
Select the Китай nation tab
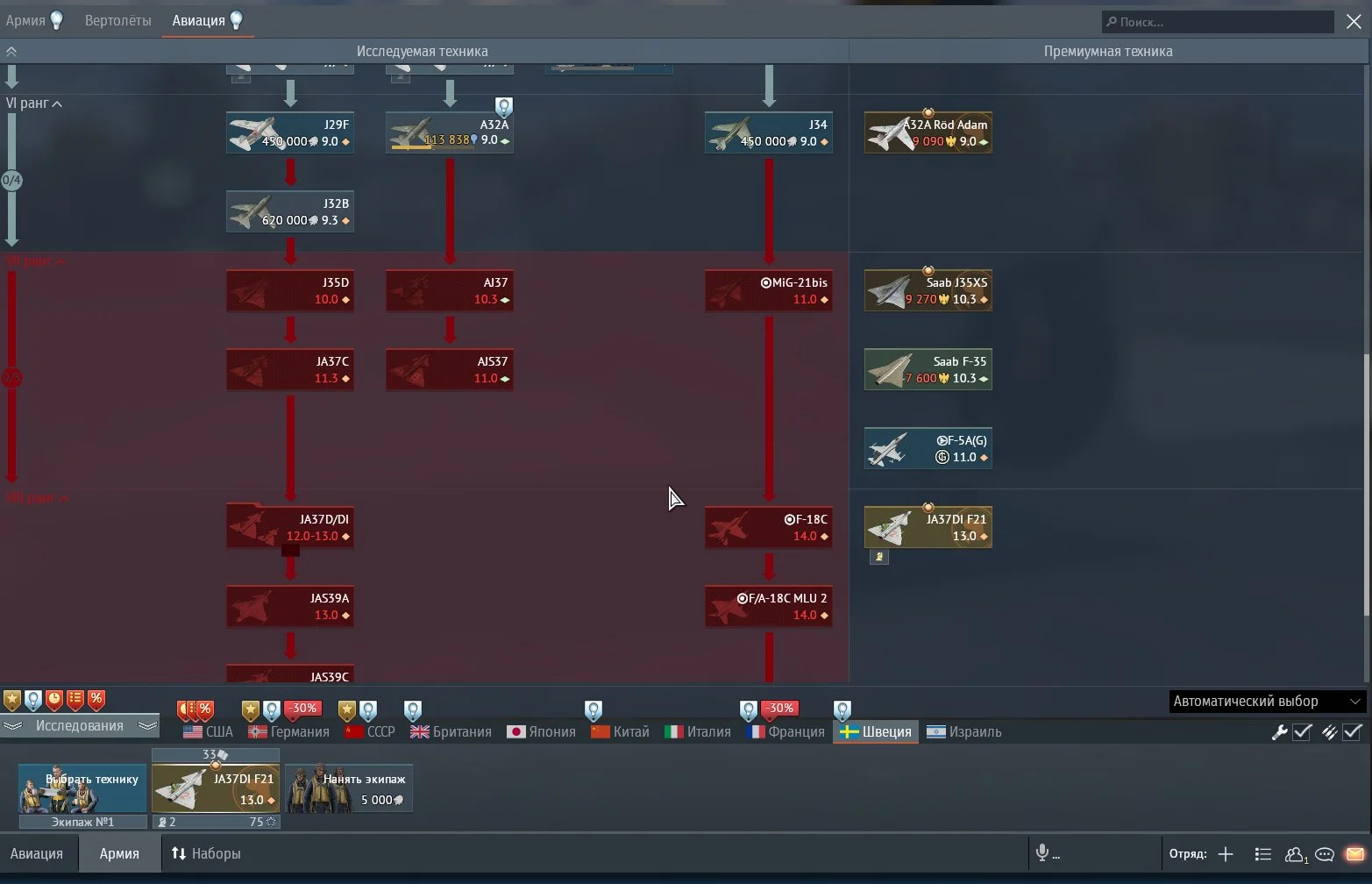tap(621, 732)
